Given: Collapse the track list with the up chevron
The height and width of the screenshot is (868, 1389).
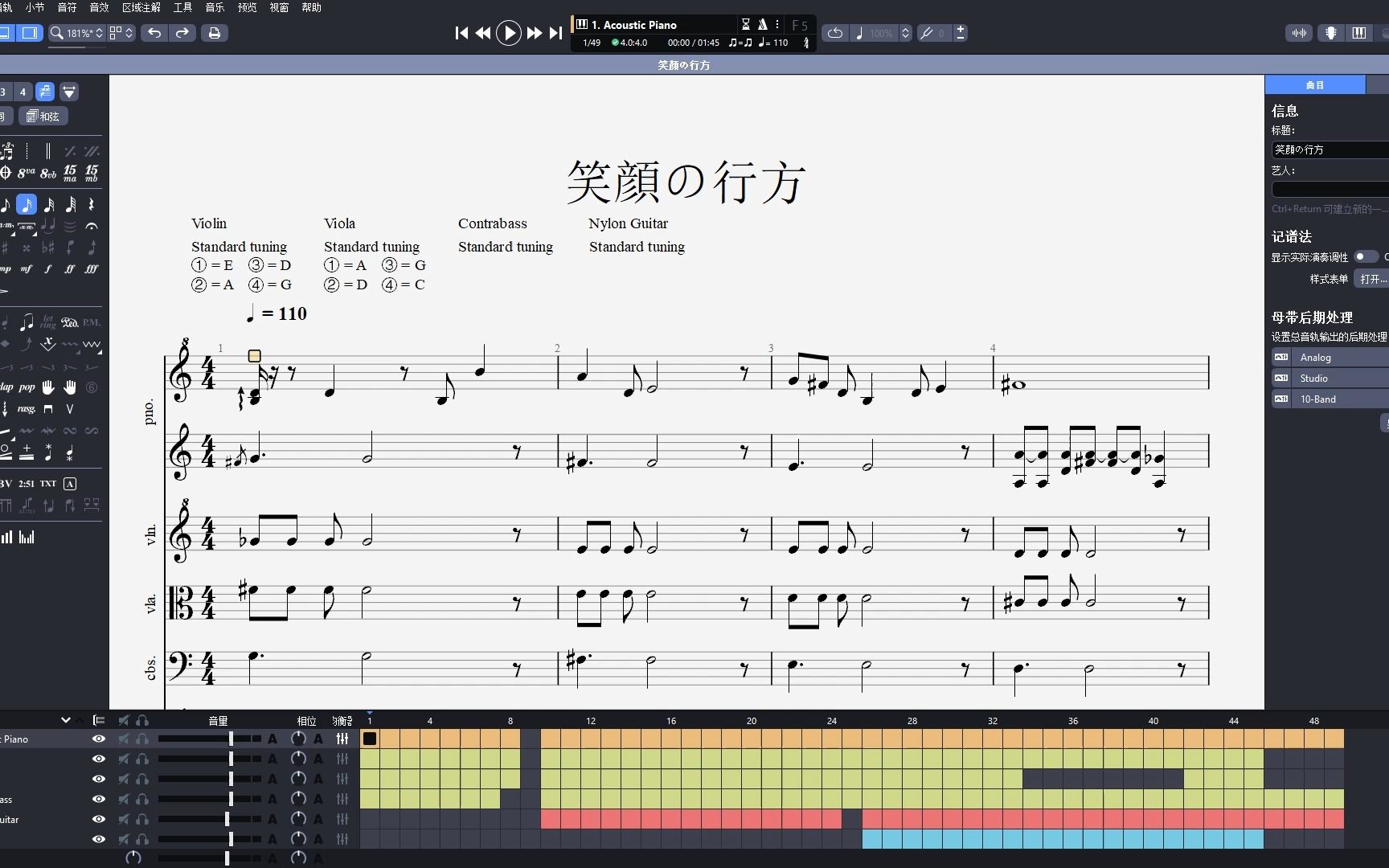Looking at the screenshot, I should [80, 720].
